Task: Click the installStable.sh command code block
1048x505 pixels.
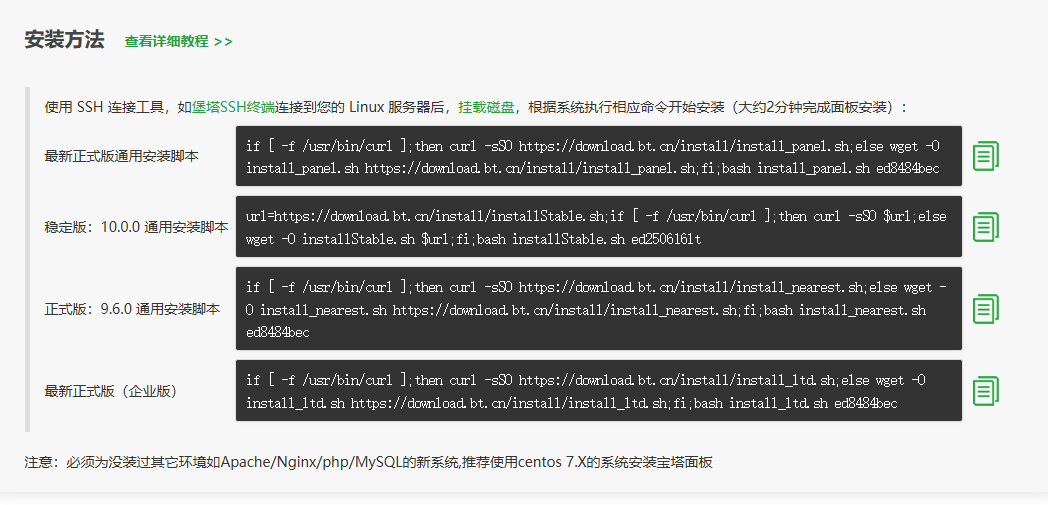Action: [x=598, y=226]
